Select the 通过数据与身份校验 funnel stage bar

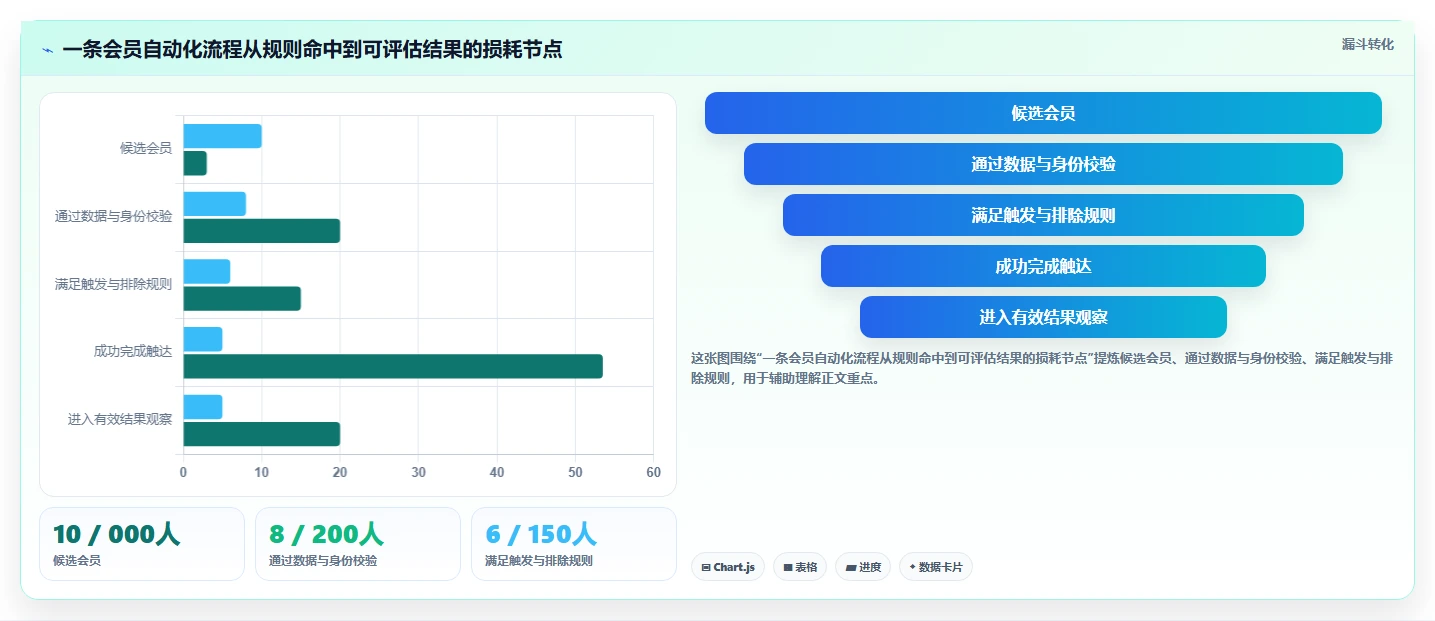[1043, 164]
